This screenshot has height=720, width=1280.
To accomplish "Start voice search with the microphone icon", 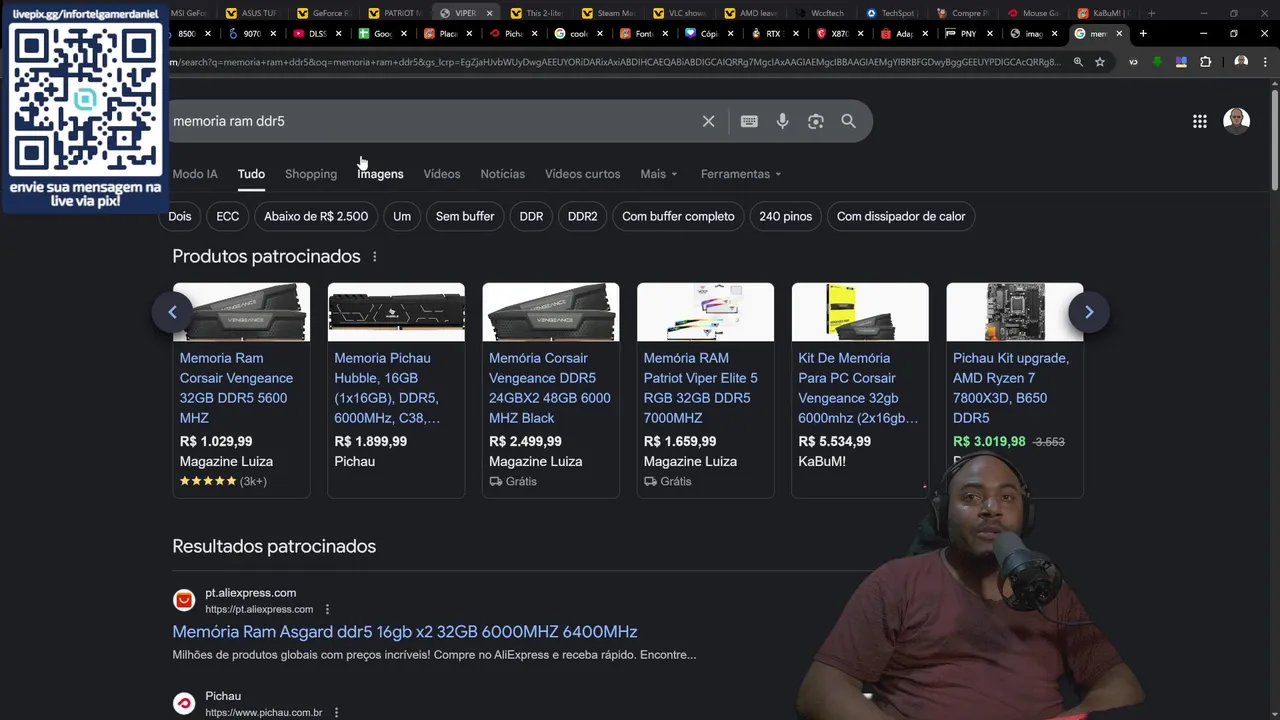I will (x=782, y=121).
